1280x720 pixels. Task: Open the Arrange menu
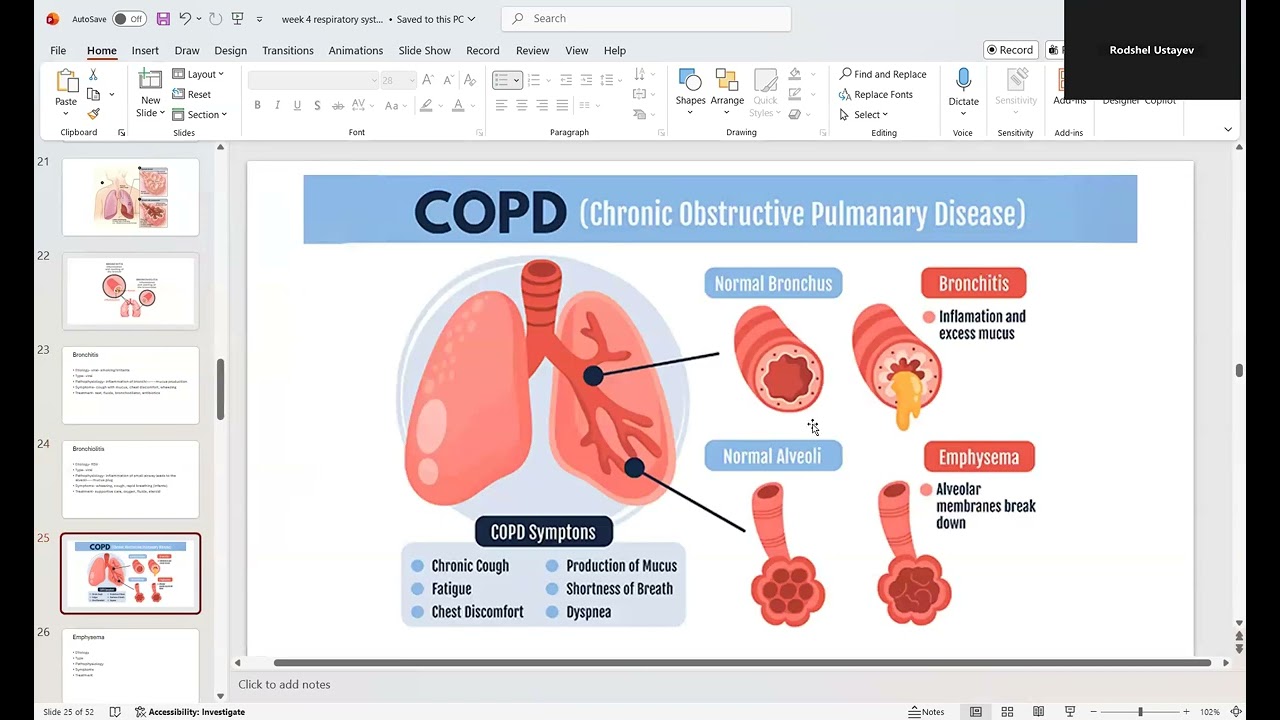(x=727, y=92)
